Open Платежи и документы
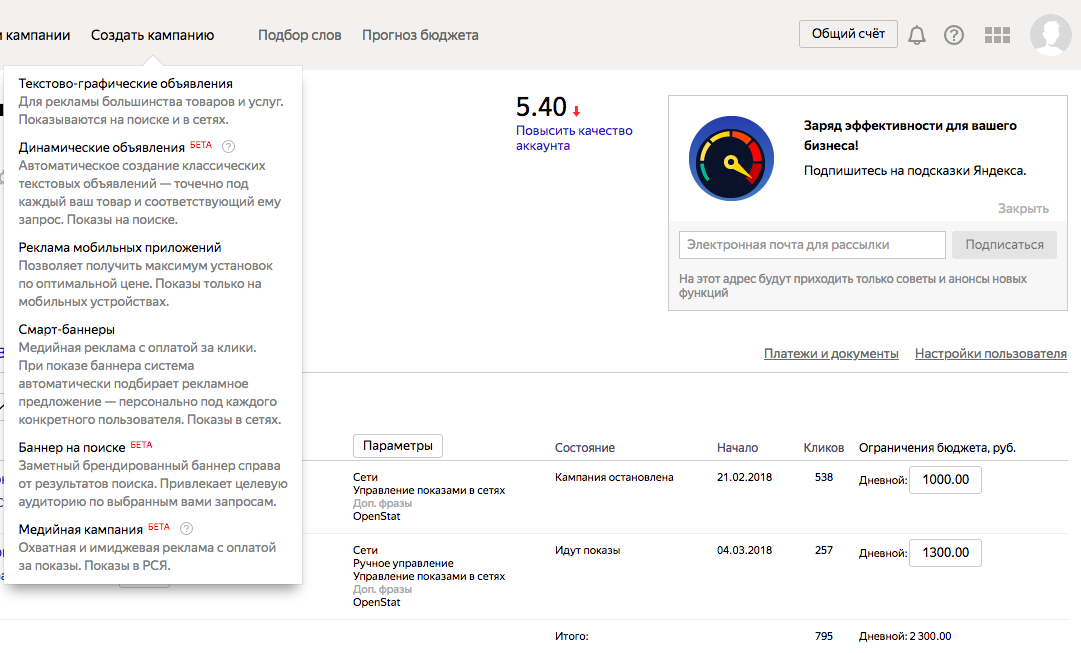Image resolution: width=1081 pixels, height=653 pixels. [x=831, y=354]
